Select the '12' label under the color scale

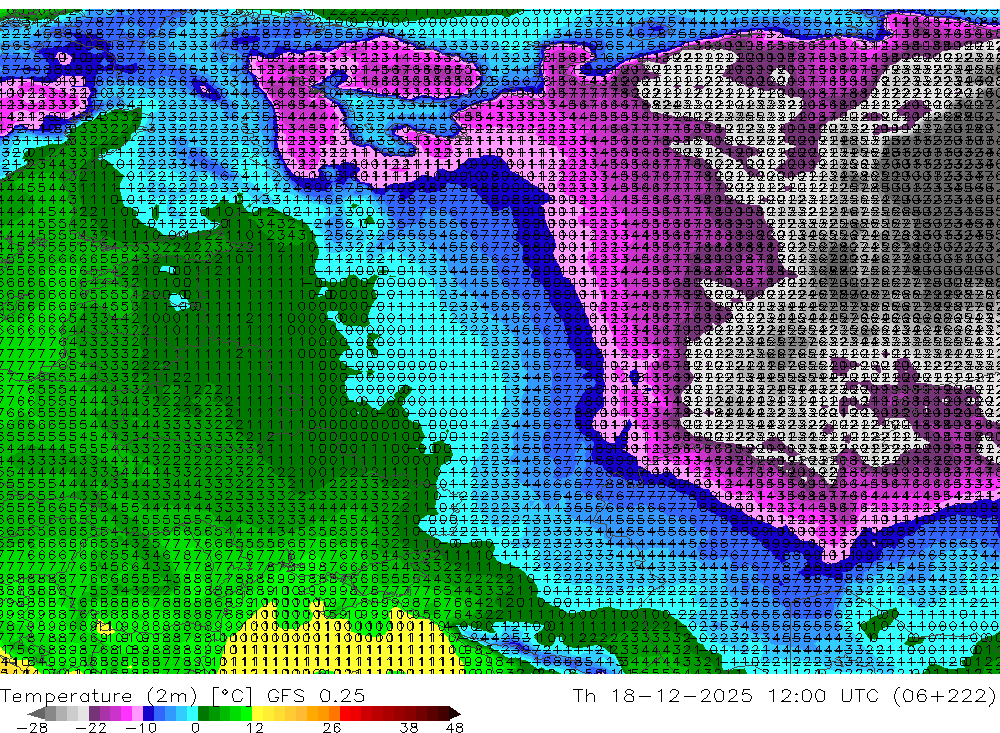[x=255, y=727]
